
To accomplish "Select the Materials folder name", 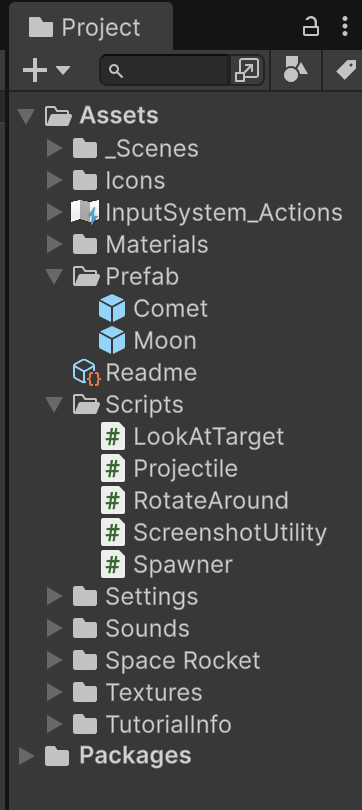I will point(157,245).
